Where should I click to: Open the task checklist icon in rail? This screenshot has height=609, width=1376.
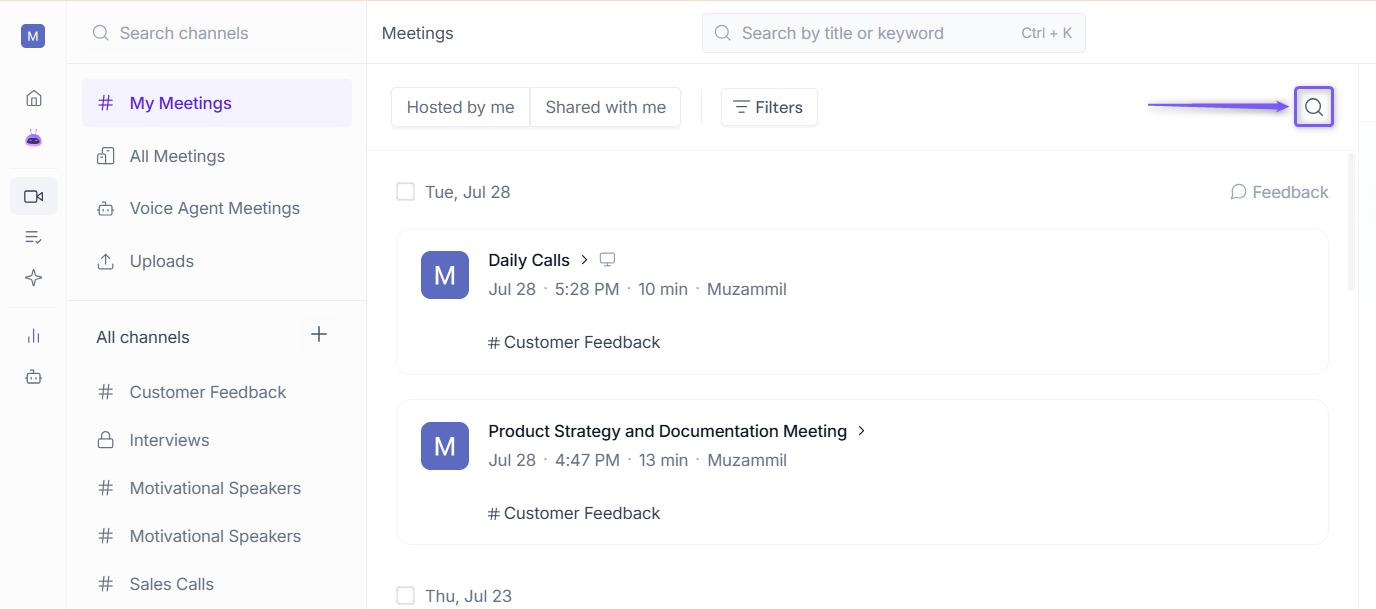pyautogui.click(x=34, y=237)
